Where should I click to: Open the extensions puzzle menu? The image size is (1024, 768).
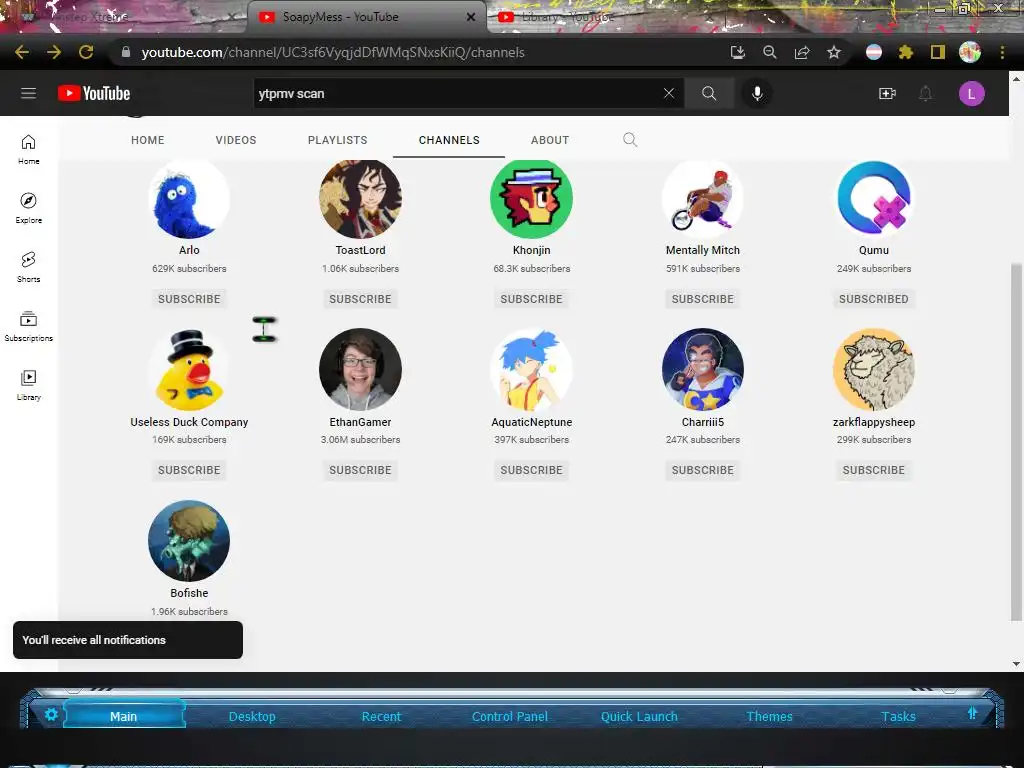tap(906, 52)
